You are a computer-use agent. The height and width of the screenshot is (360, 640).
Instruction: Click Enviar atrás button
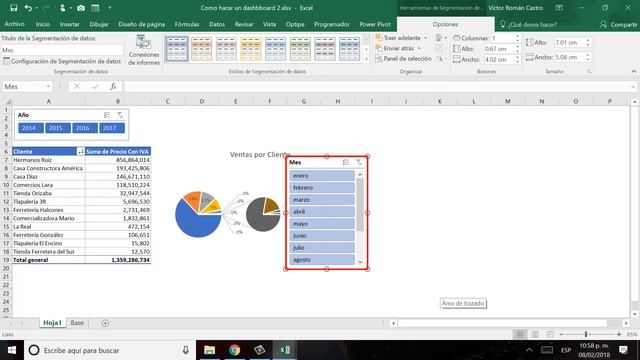pyautogui.click(x=396, y=49)
